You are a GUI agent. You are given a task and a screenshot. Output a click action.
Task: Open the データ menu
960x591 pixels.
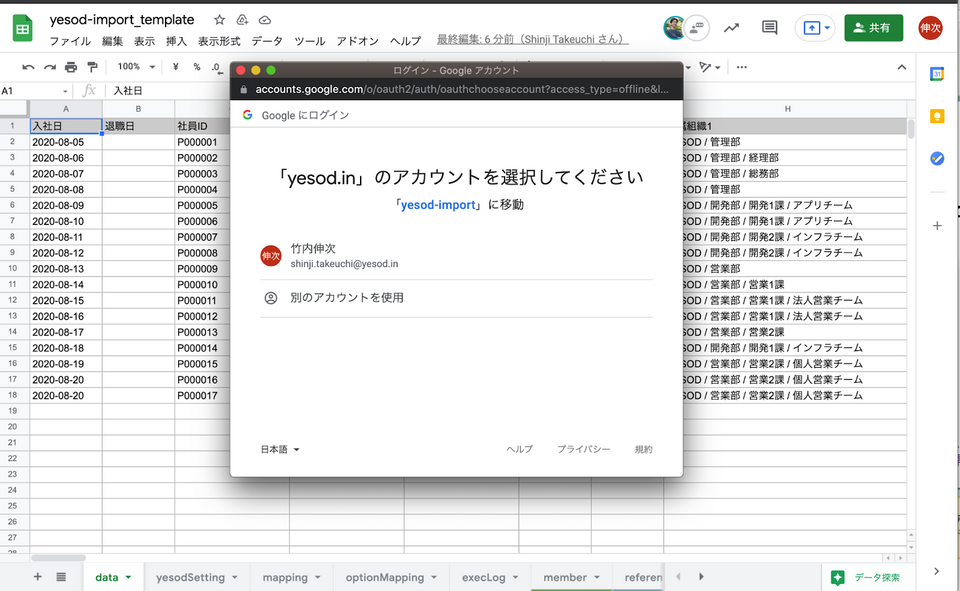(x=267, y=41)
